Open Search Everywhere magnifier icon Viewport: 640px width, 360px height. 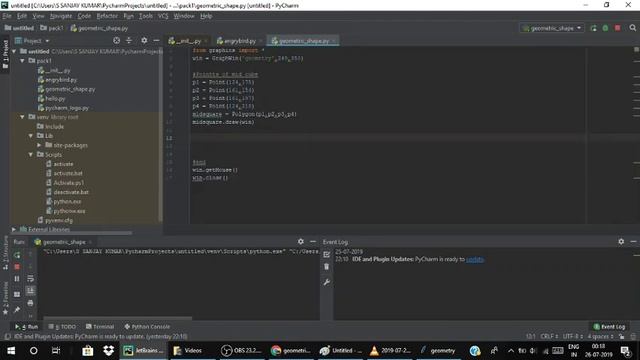point(633,28)
